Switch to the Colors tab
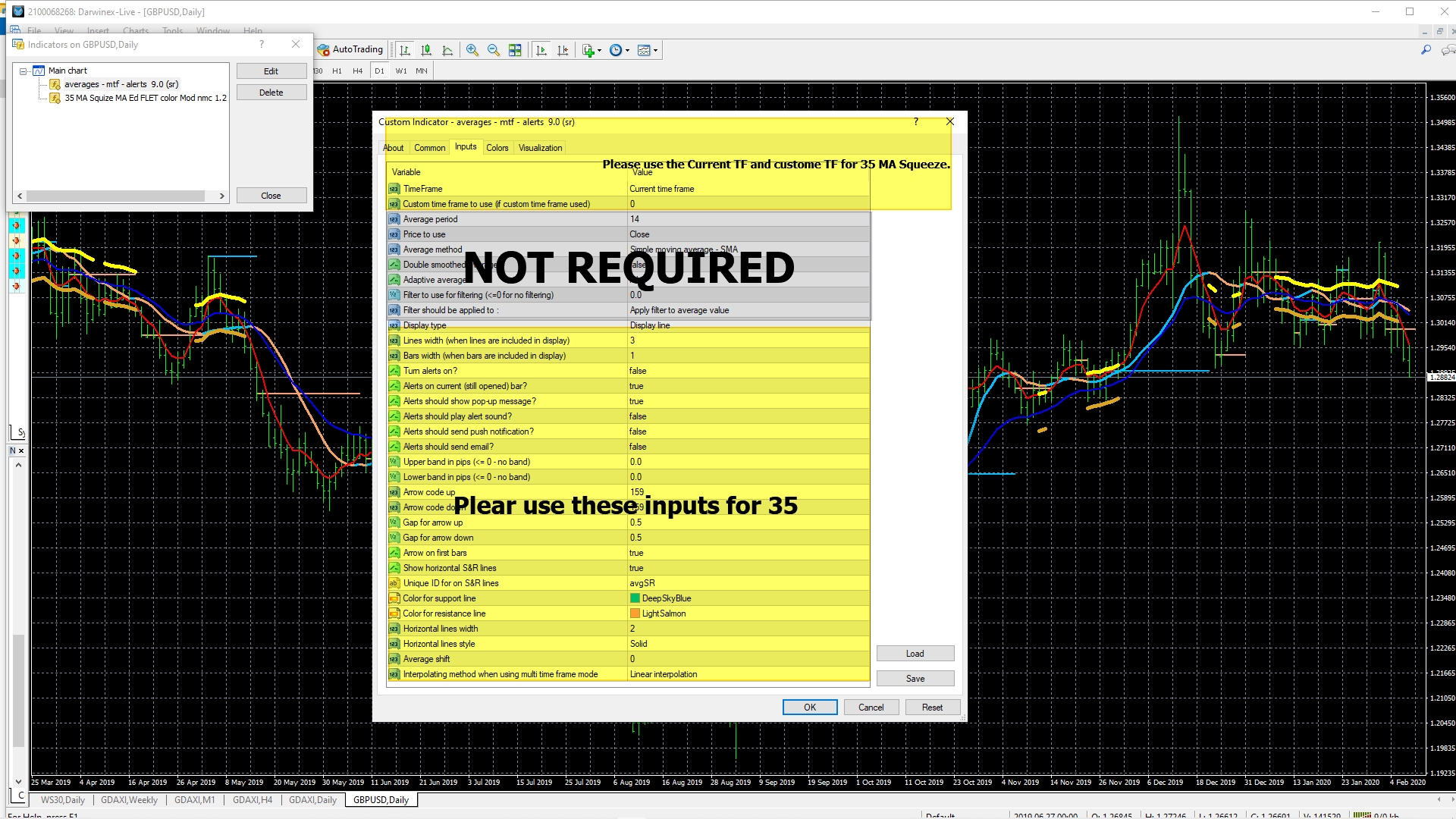 (x=497, y=148)
